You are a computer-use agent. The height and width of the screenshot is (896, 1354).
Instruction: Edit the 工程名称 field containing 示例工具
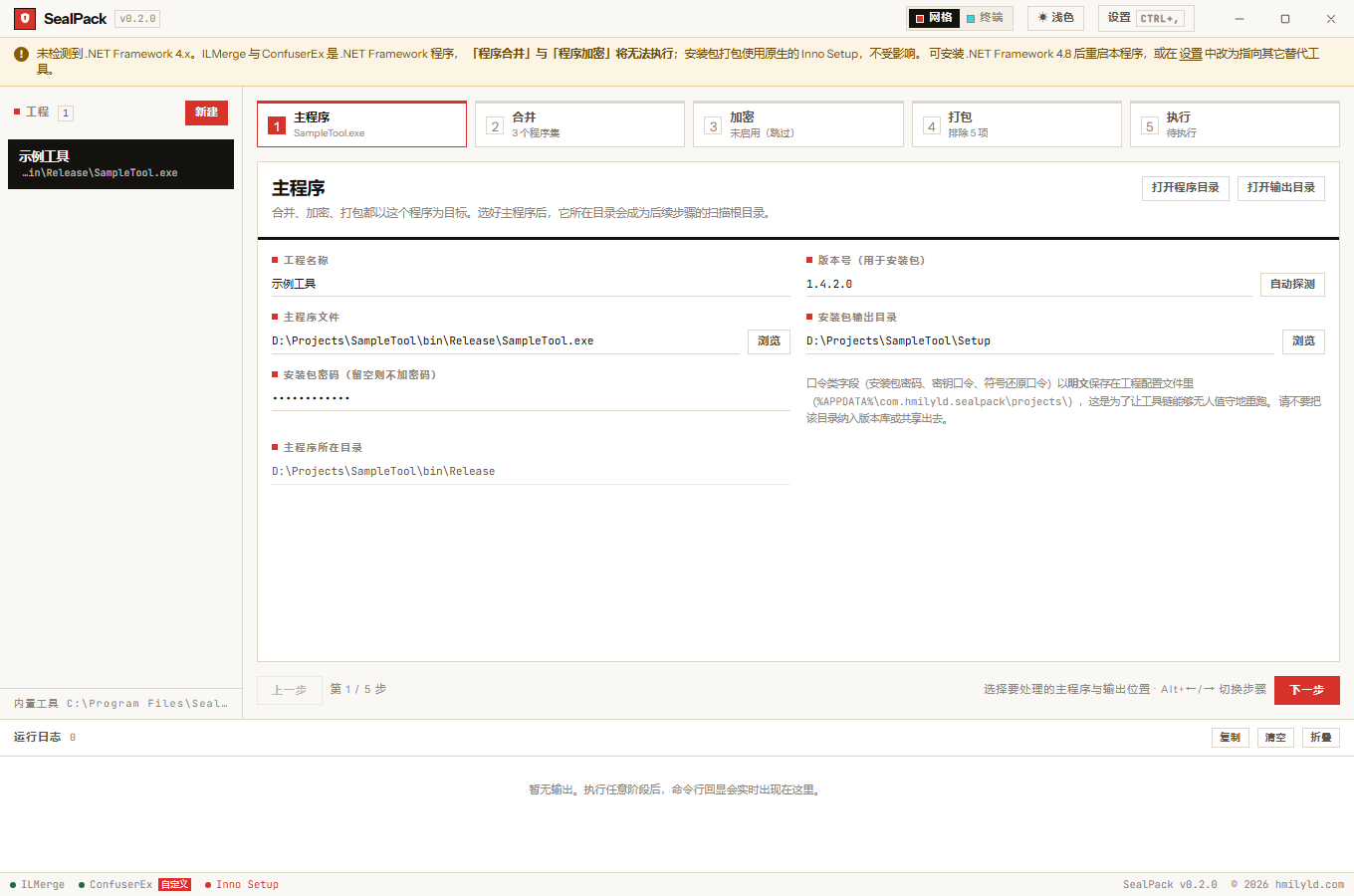(x=531, y=285)
